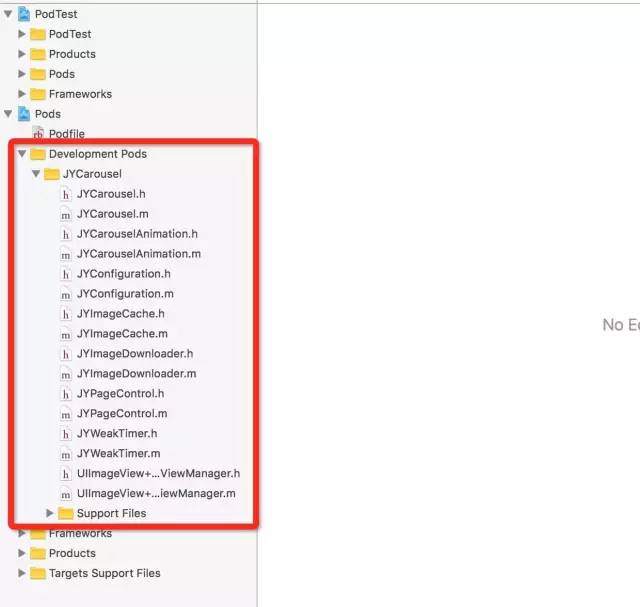Click the header icon beside JYPageControl.h

(66, 394)
